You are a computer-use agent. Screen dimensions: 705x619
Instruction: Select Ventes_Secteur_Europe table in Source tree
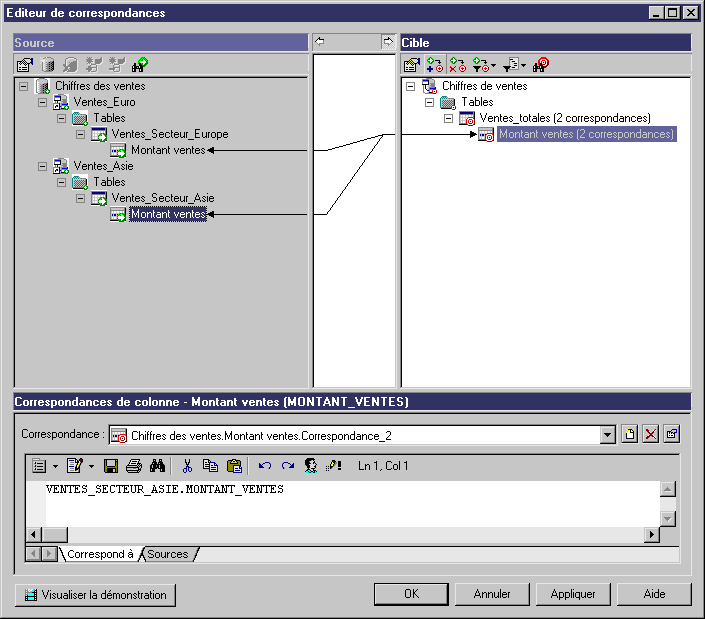pyautogui.click(x=170, y=134)
